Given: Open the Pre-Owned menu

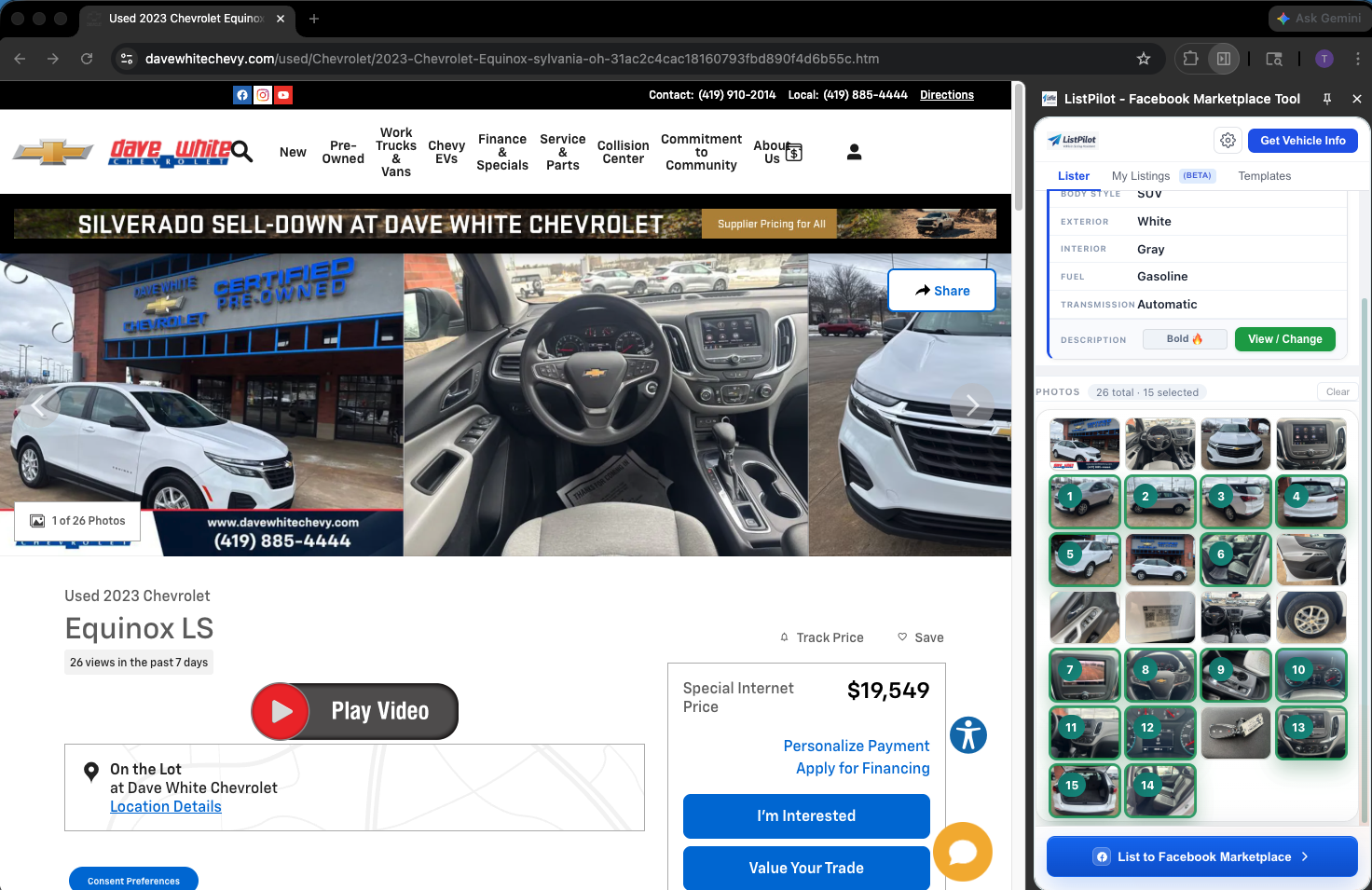Looking at the screenshot, I should (343, 152).
